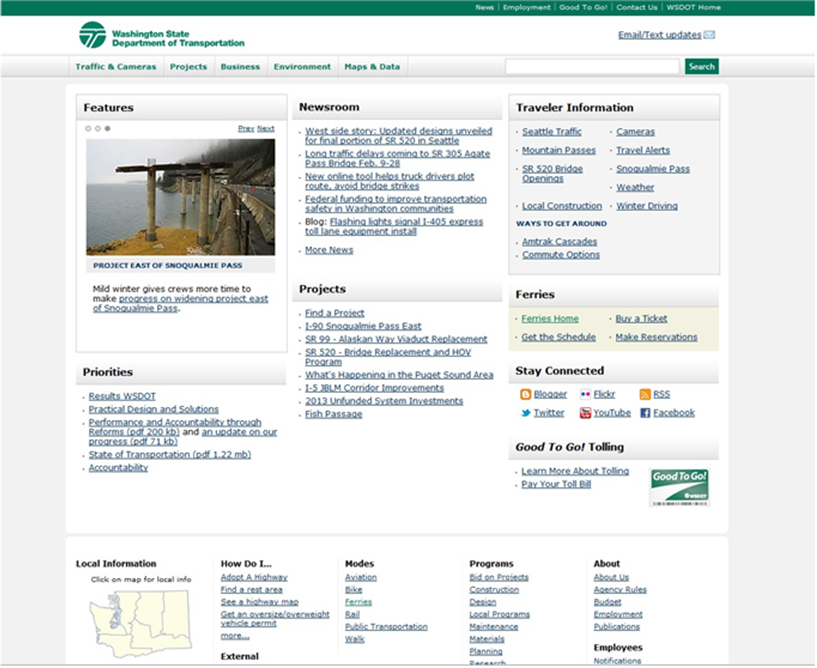This screenshot has height=668, width=817.
Task: Select the first feature slide dot
Action: (88, 129)
